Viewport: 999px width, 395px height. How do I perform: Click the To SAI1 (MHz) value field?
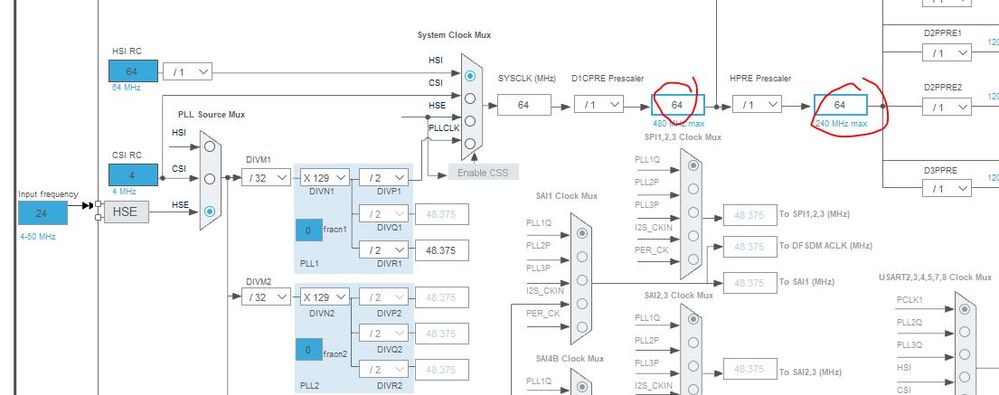[x=750, y=282]
